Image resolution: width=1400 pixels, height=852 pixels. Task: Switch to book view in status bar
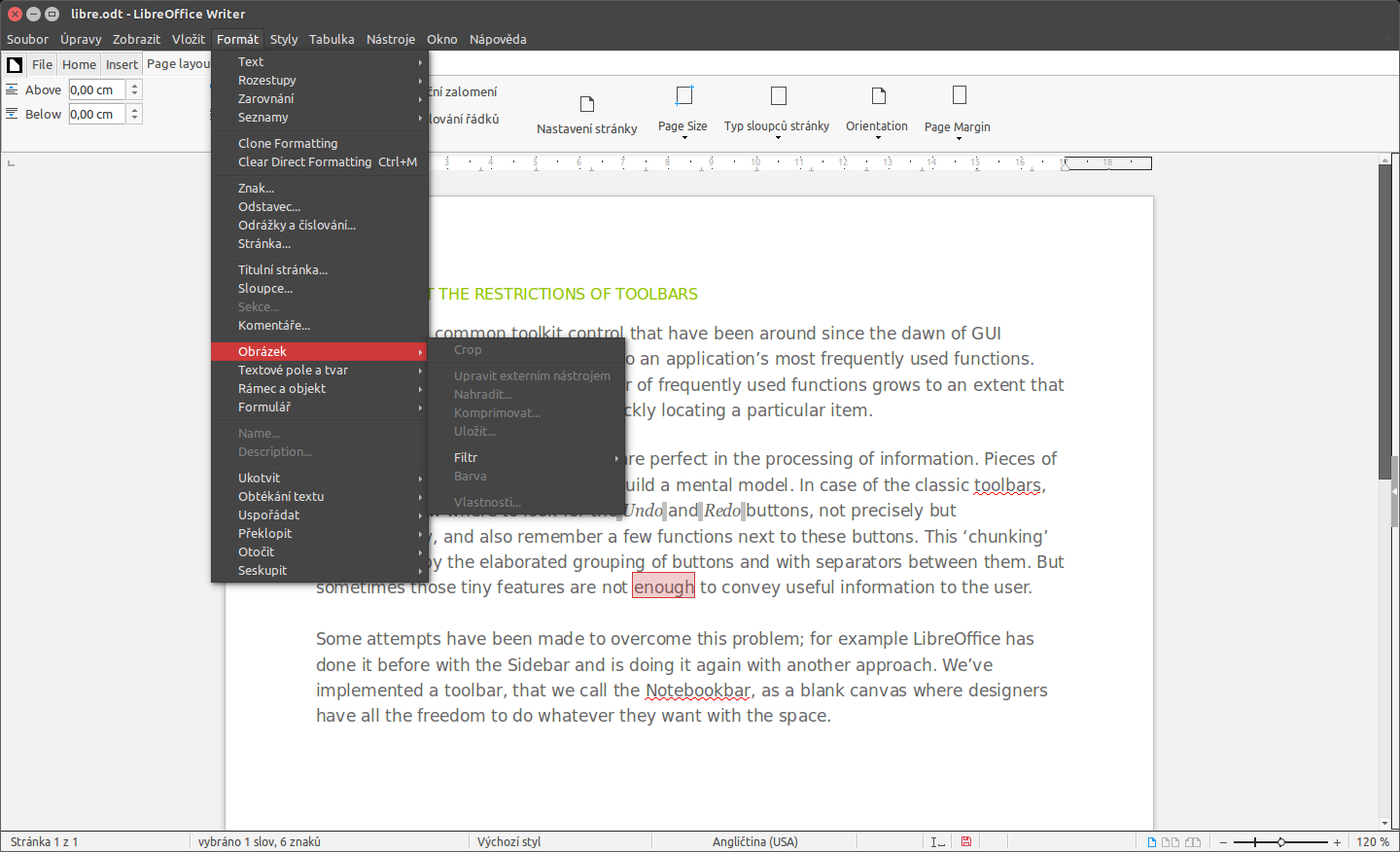pyautogui.click(x=1193, y=842)
